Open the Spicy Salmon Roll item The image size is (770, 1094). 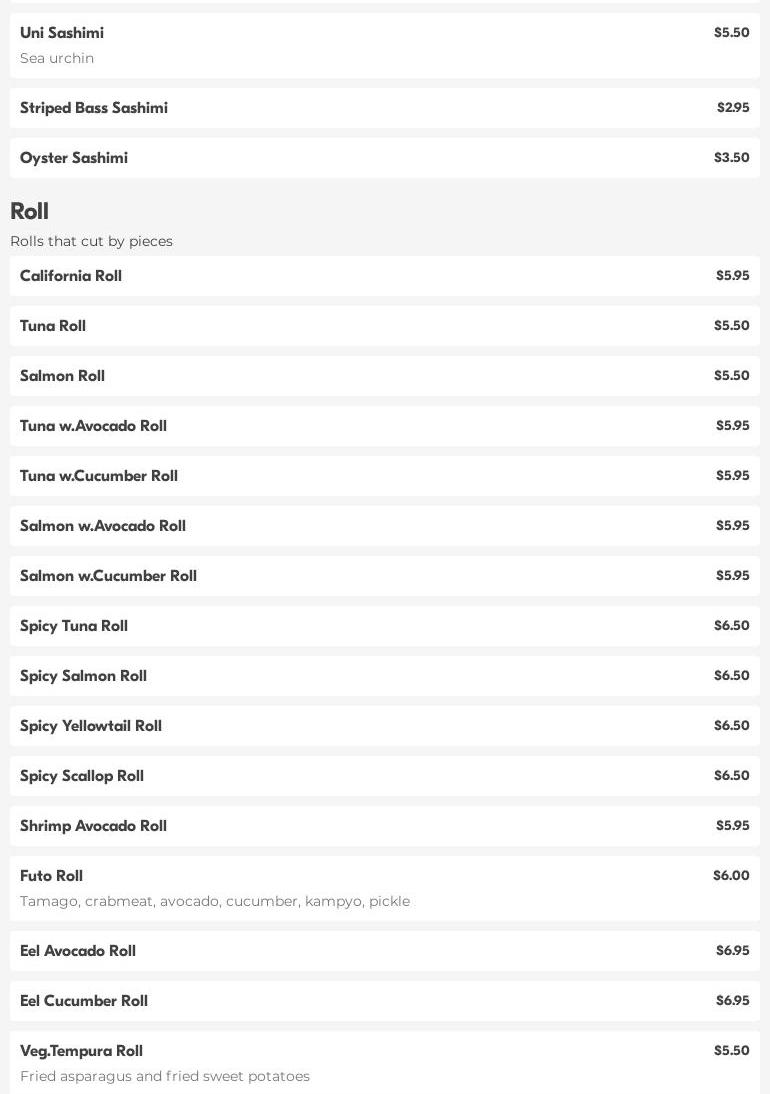[384, 676]
